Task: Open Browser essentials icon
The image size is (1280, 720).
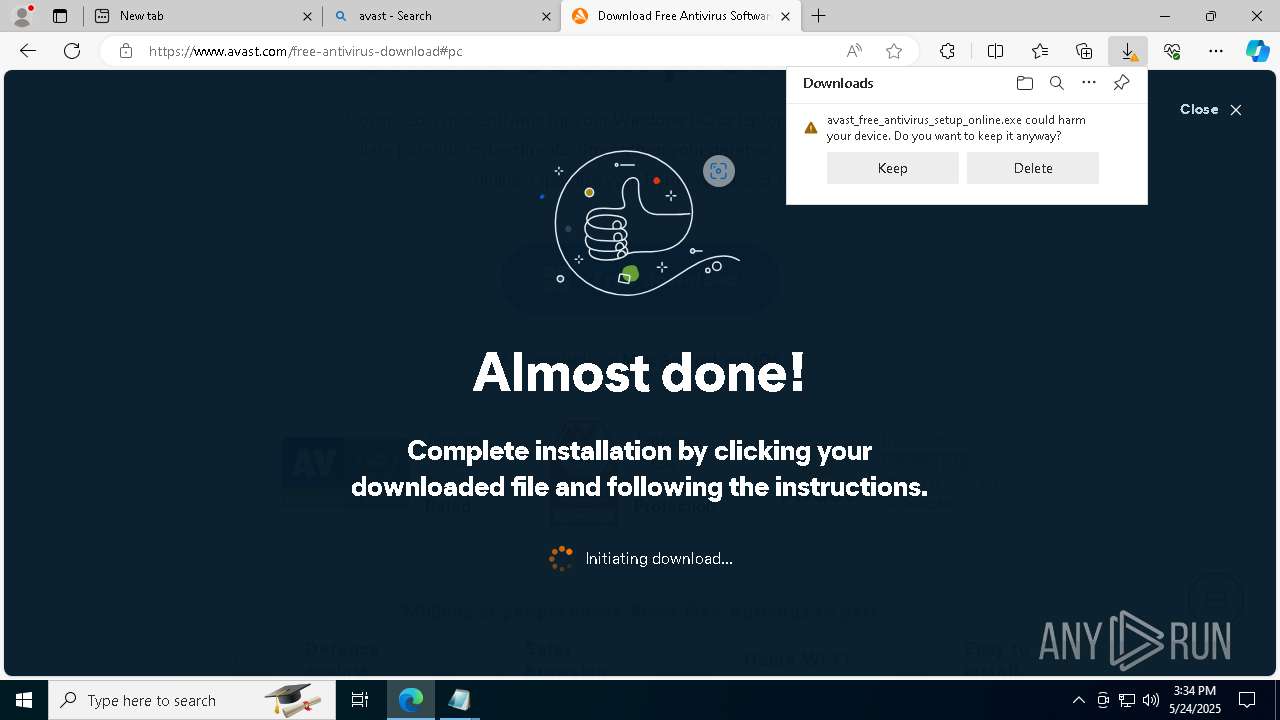Action: [x=1172, y=51]
